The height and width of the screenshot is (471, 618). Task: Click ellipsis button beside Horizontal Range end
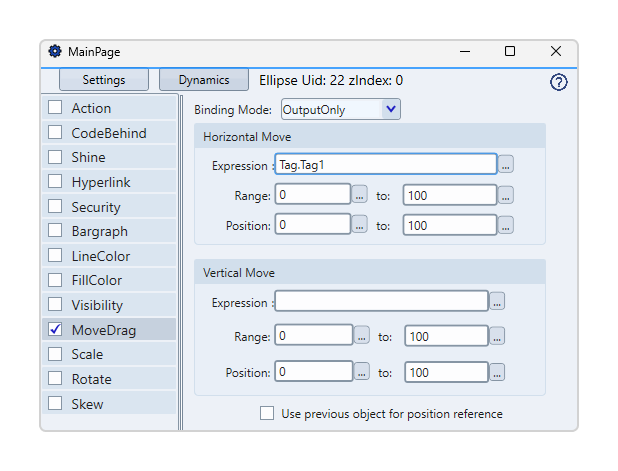(x=506, y=195)
